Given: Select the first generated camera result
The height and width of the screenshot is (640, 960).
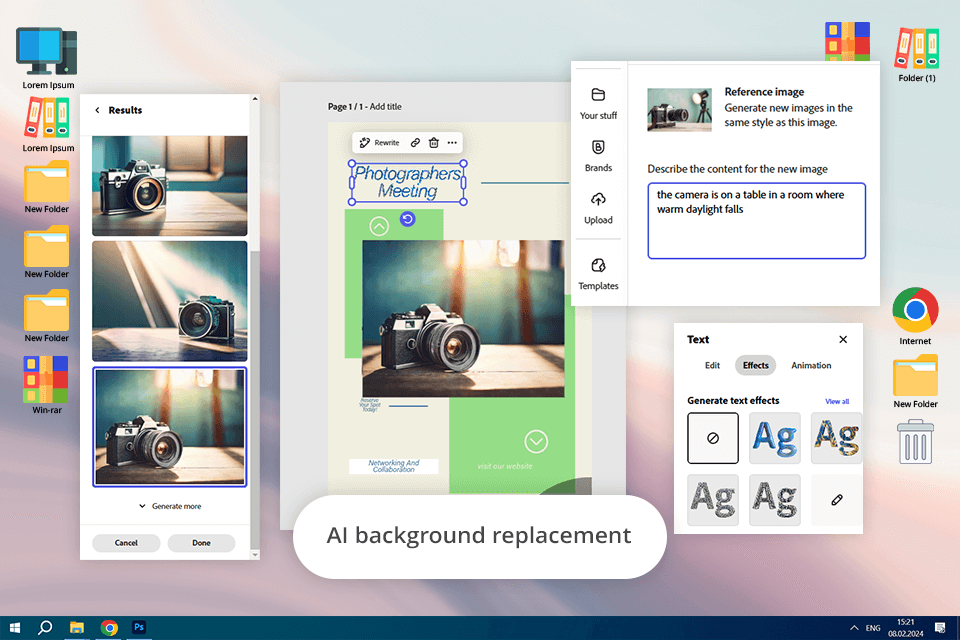Looking at the screenshot, I should click(170, 186).
